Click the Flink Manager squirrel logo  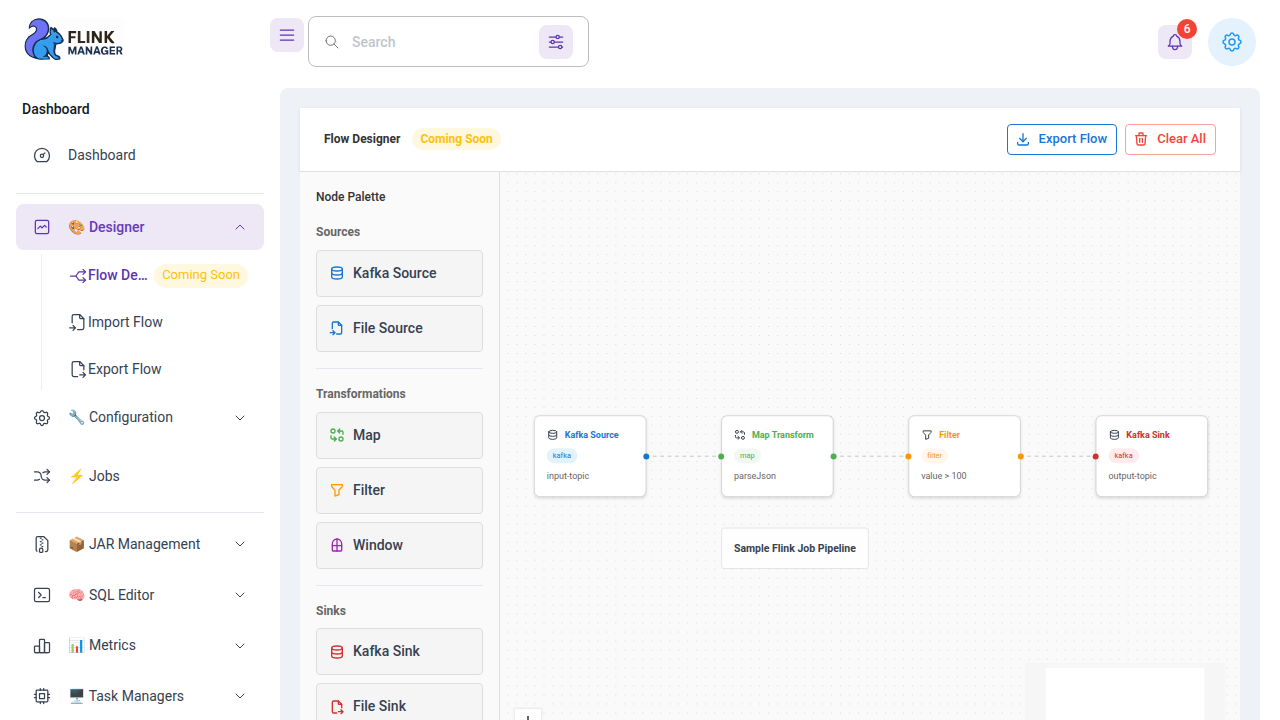pyautogui.click(x=73, y=40)
